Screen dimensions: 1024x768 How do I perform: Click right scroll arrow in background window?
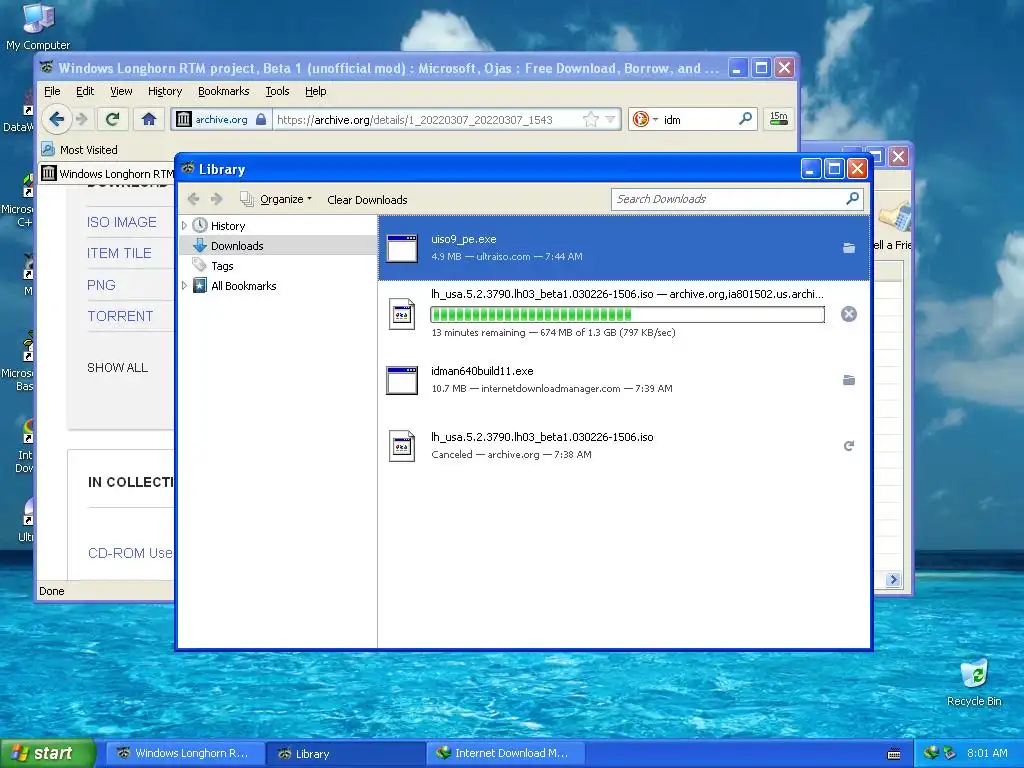pyautogui.click(x=893, y=579)
